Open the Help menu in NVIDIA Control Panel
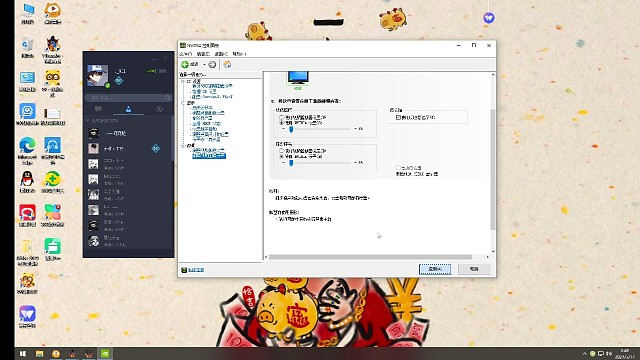This screenshot has height=360, width=640. 239,54
